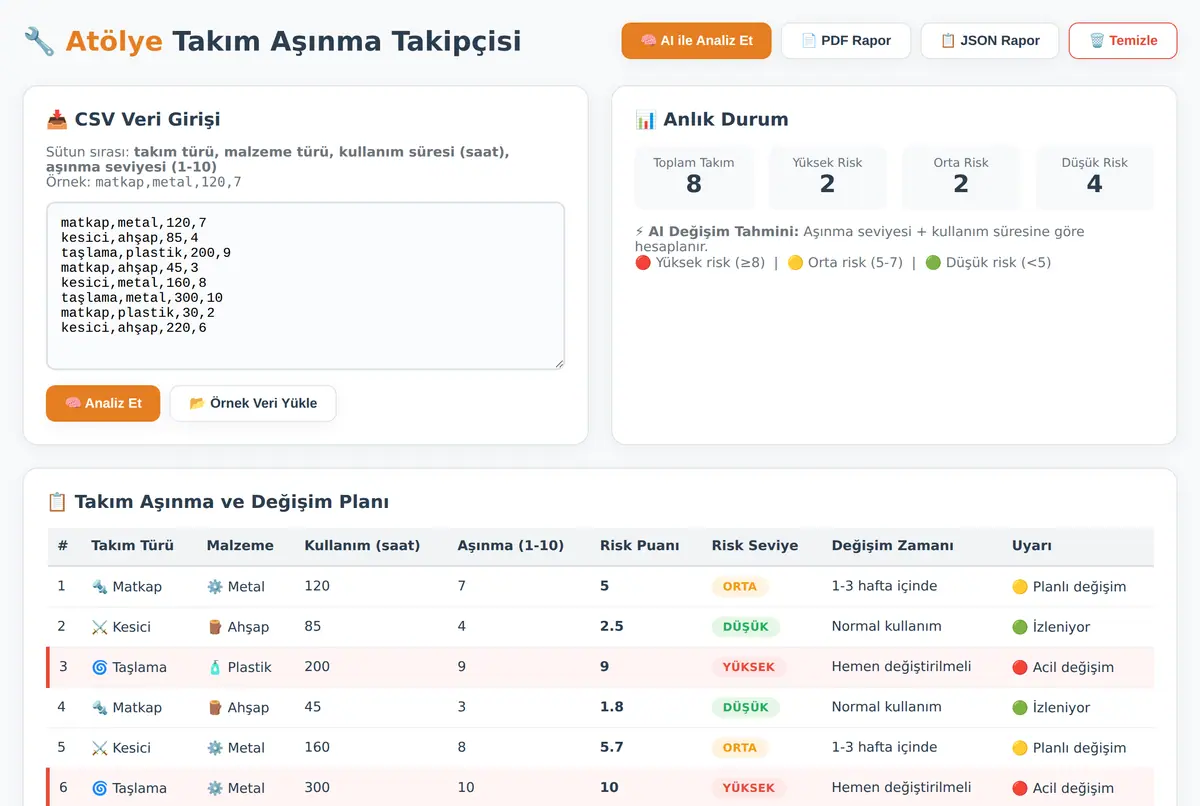Screen dimensions: 1200x806
Task: Click the wood icon beside Ahşap in row 2
Action: (215, 627)
